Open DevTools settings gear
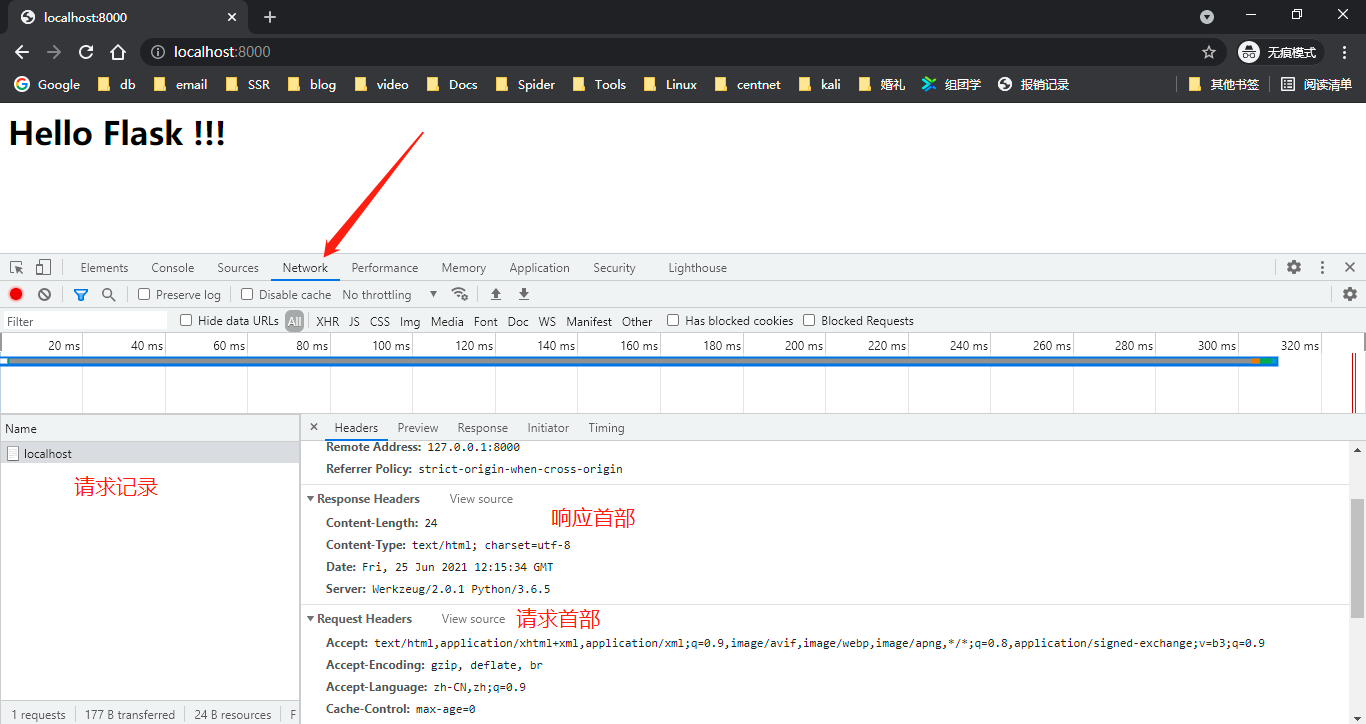 [1294, 267]
